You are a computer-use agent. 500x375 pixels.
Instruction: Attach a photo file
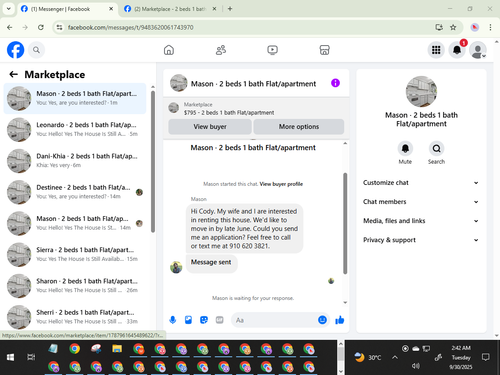click(x=188, y=320)
